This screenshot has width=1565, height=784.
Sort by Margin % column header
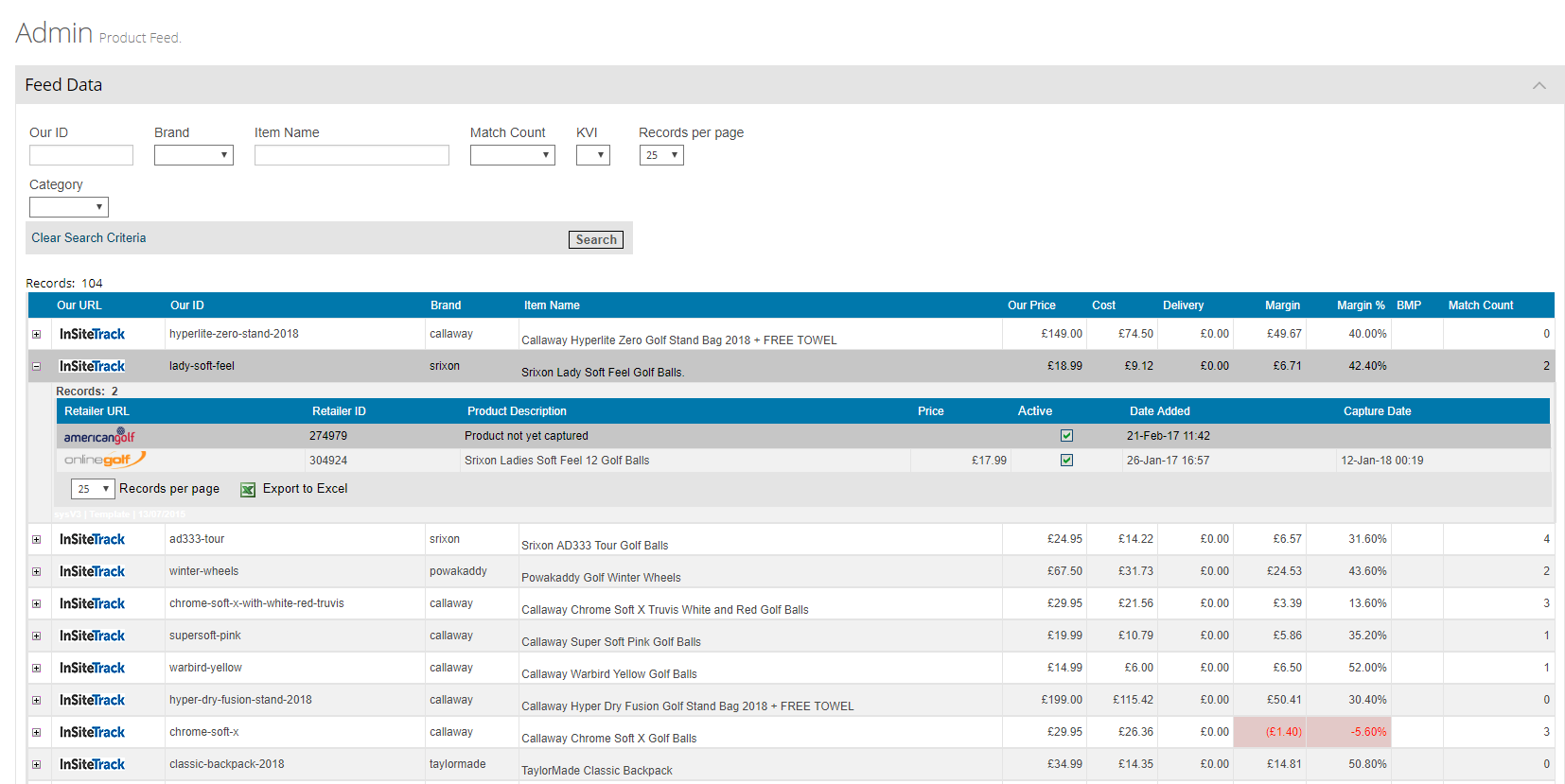pos(1361,305)
